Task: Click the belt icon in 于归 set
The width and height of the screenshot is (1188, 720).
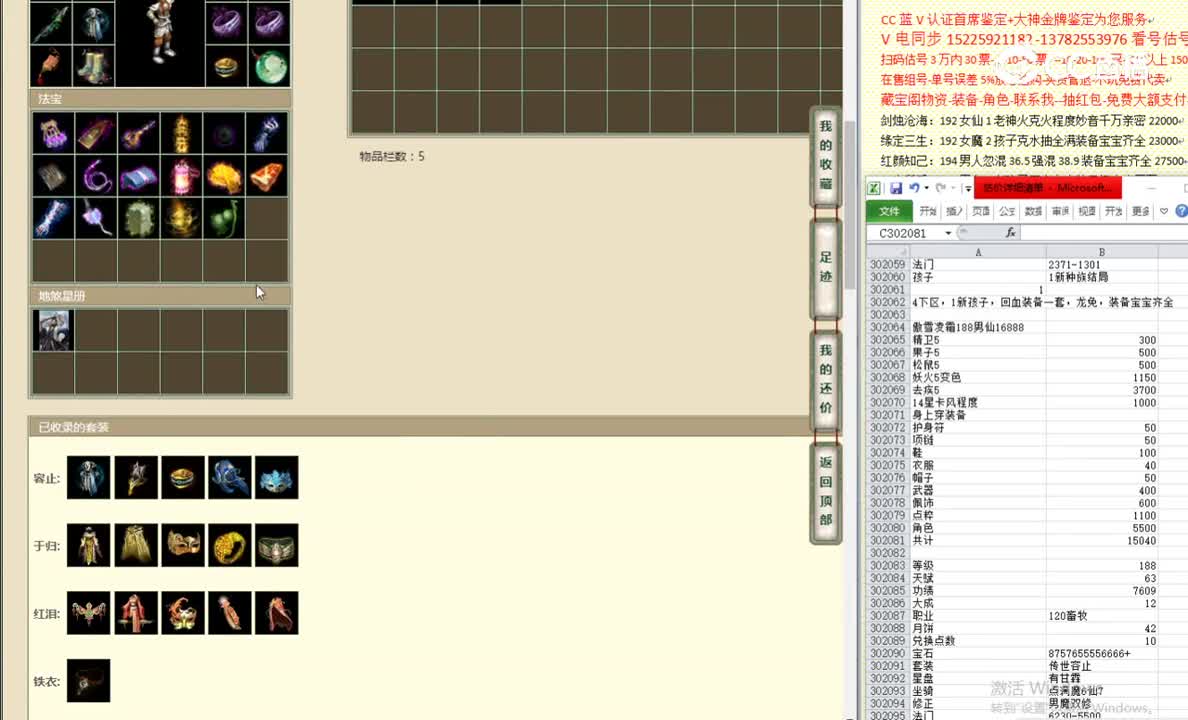Action: pos(277,545)
